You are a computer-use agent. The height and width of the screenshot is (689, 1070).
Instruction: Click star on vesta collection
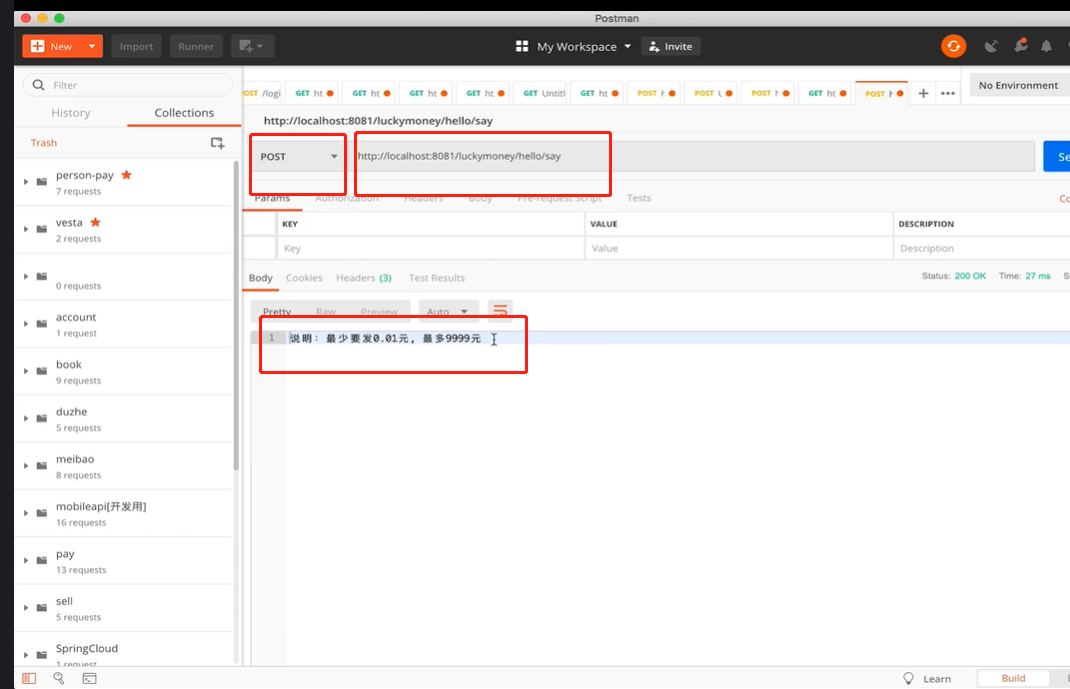click(96, 222)
